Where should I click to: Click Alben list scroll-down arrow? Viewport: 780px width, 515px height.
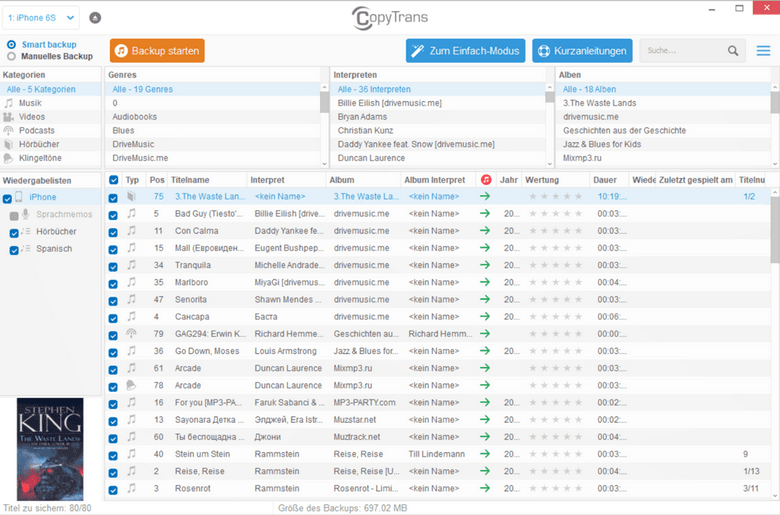pos(775,164)
